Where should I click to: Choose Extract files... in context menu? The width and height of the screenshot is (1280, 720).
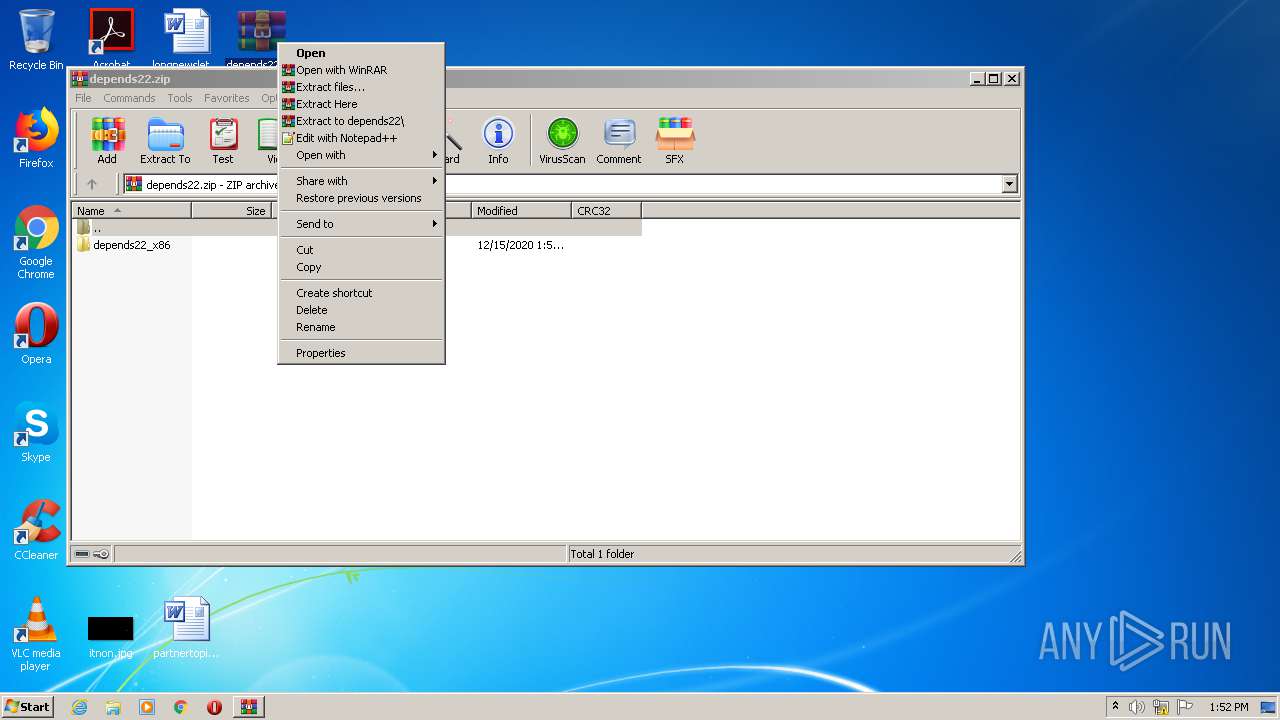click(x=361, y=87)
